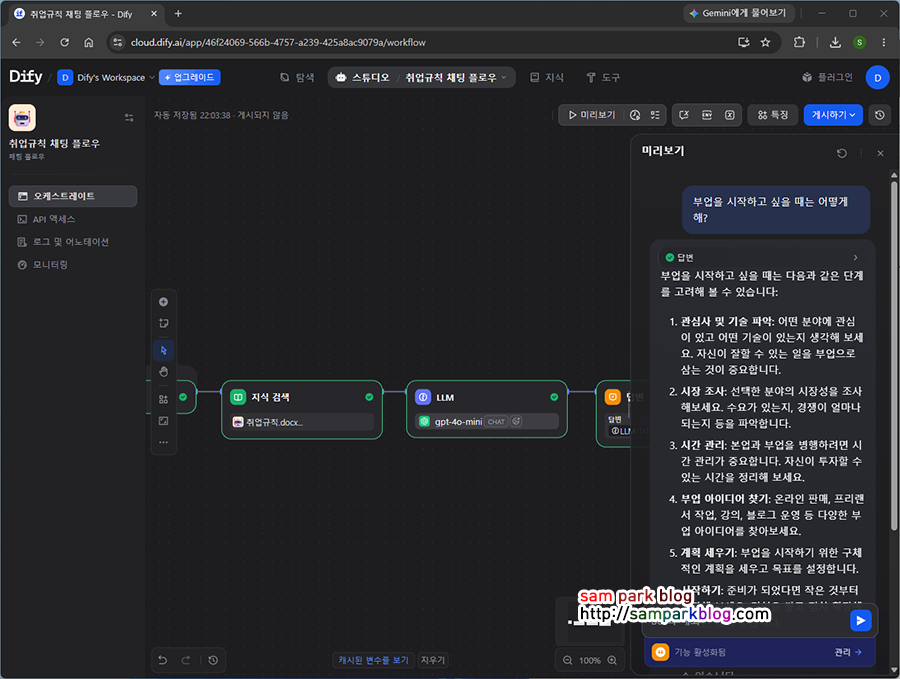This screenshot has height=679, width=900.
Task: Open API 액세스 in the sidebar
Action: pyautogui.click(x=73, y=219)
